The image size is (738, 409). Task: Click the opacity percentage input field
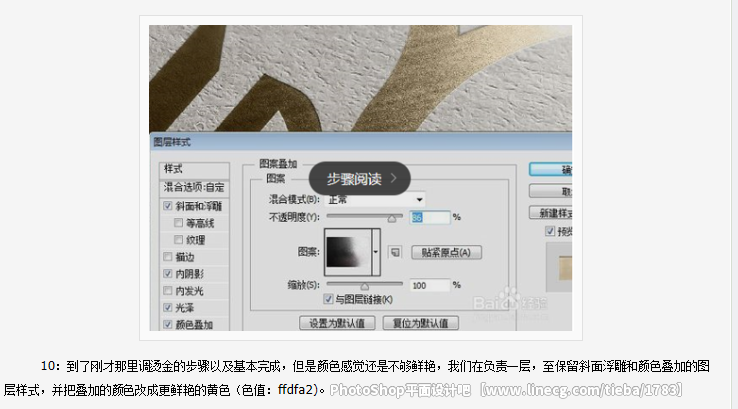430,217
